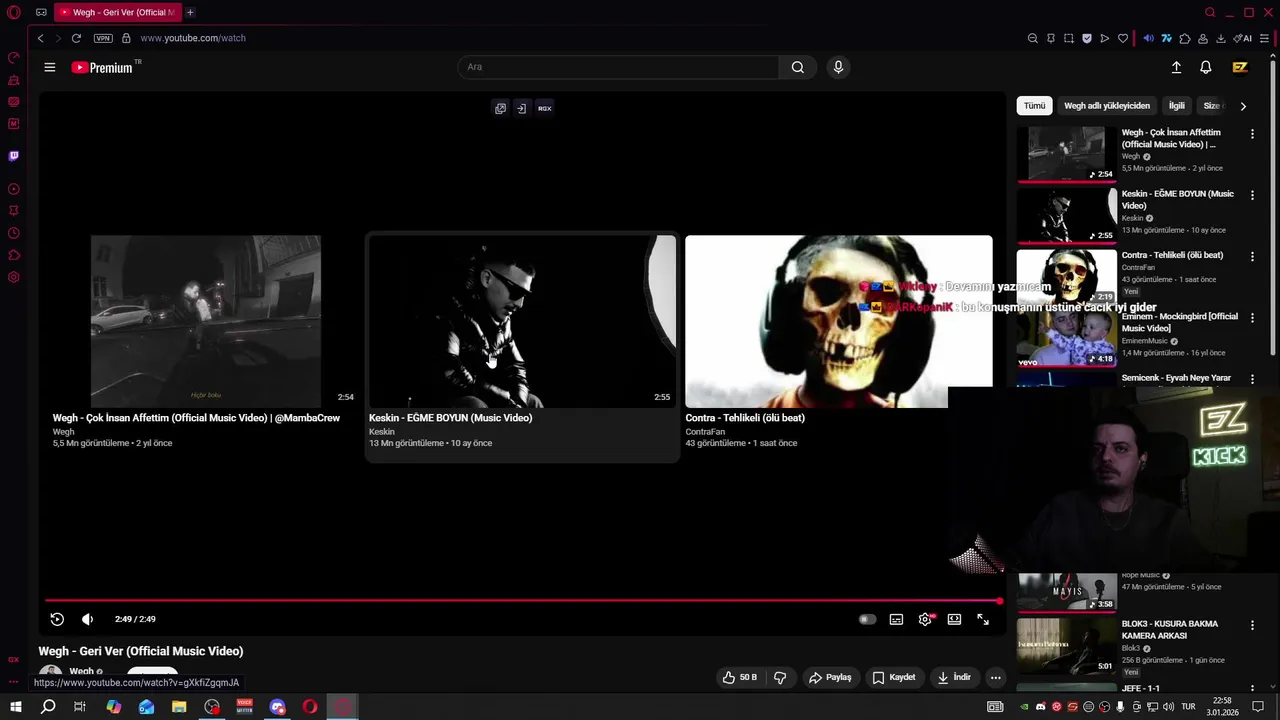Toggle the ad-blocker shield icon
The height and width of the screenshot is (720, 1280).
pyautogui.click(x=1087, y=38)
